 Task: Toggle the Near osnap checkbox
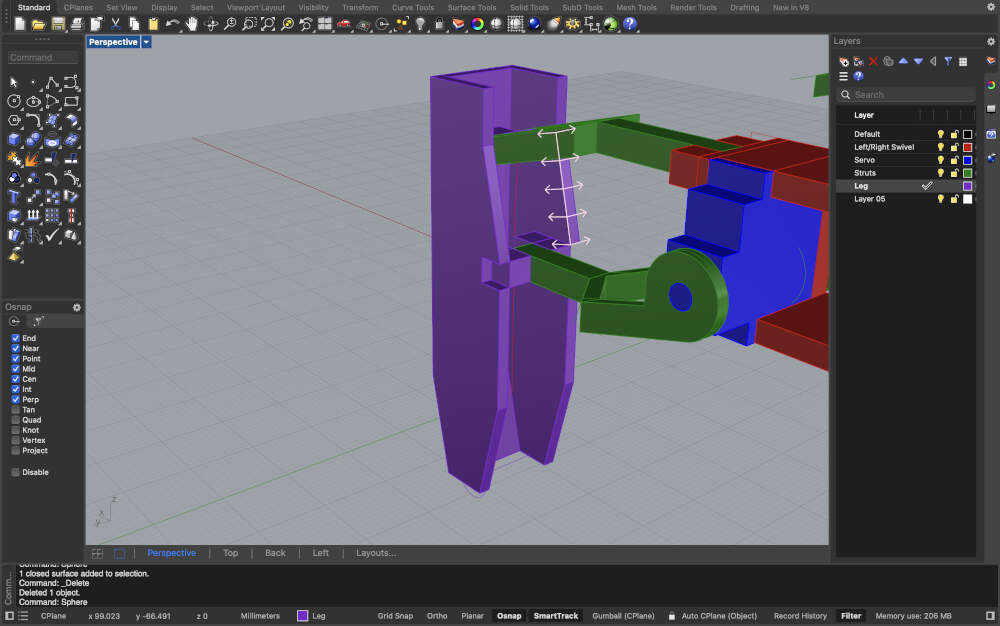(15, 348)
